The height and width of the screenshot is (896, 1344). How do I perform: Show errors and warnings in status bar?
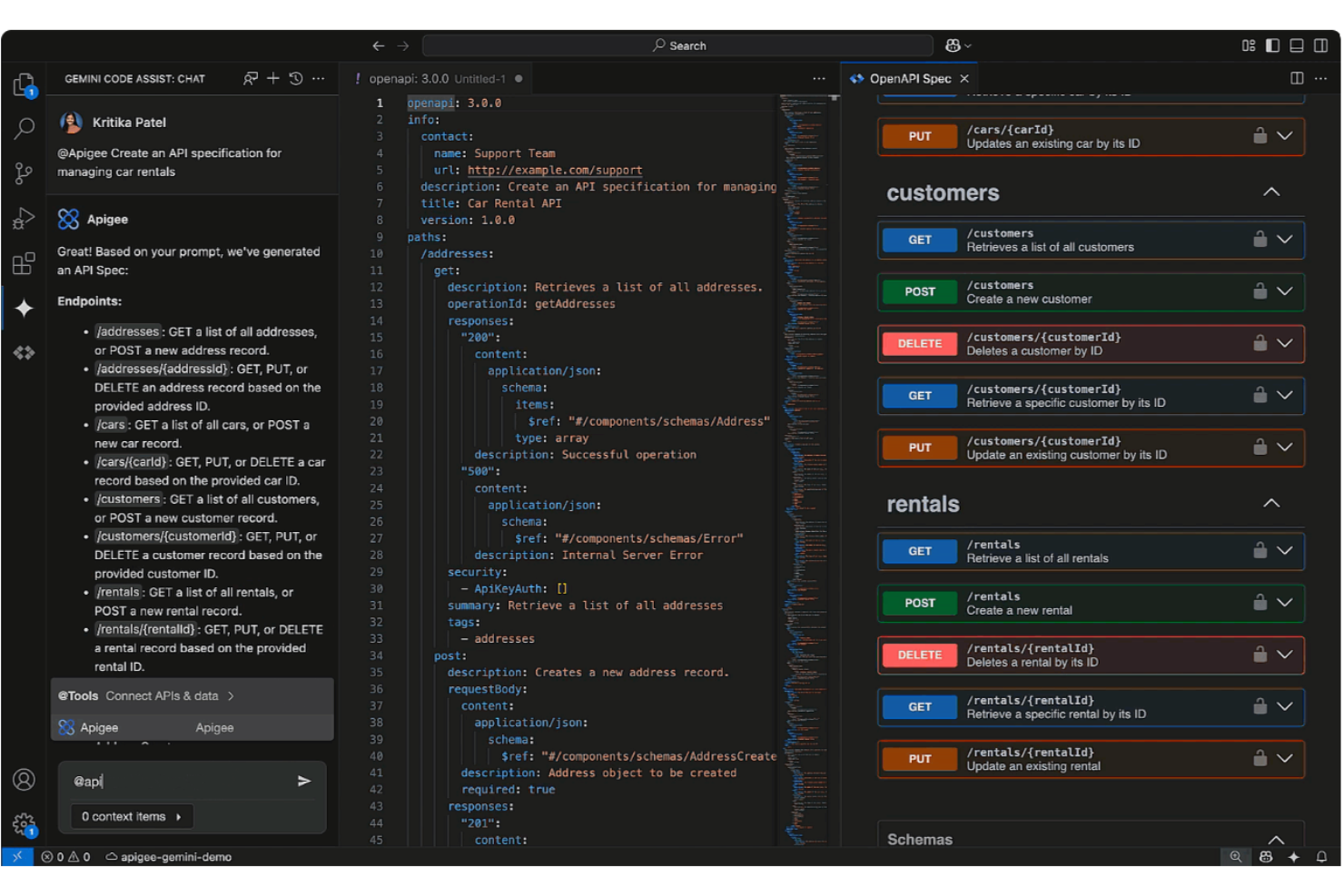pyautogui.click(x=65, y=856)
